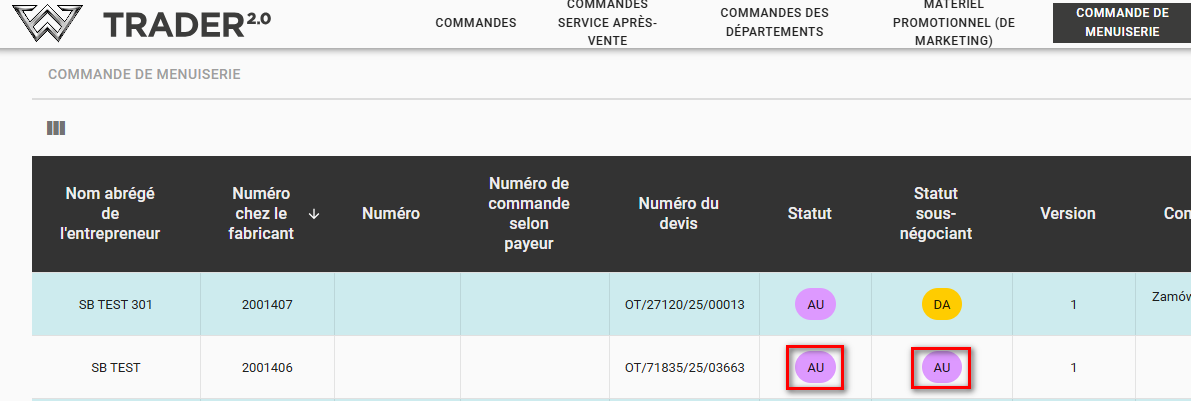Click AU sous-négociant badge in SB TEST row

click(x=941, y=367)
